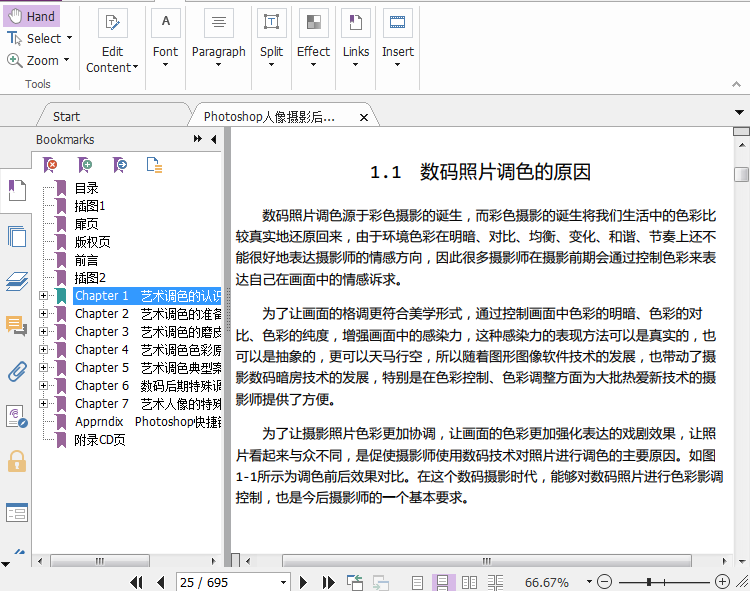The width and height of the screenshot is (750, 591).
Task: Expand the Chapter 1 bookmark node
Action: click(43, 296)
